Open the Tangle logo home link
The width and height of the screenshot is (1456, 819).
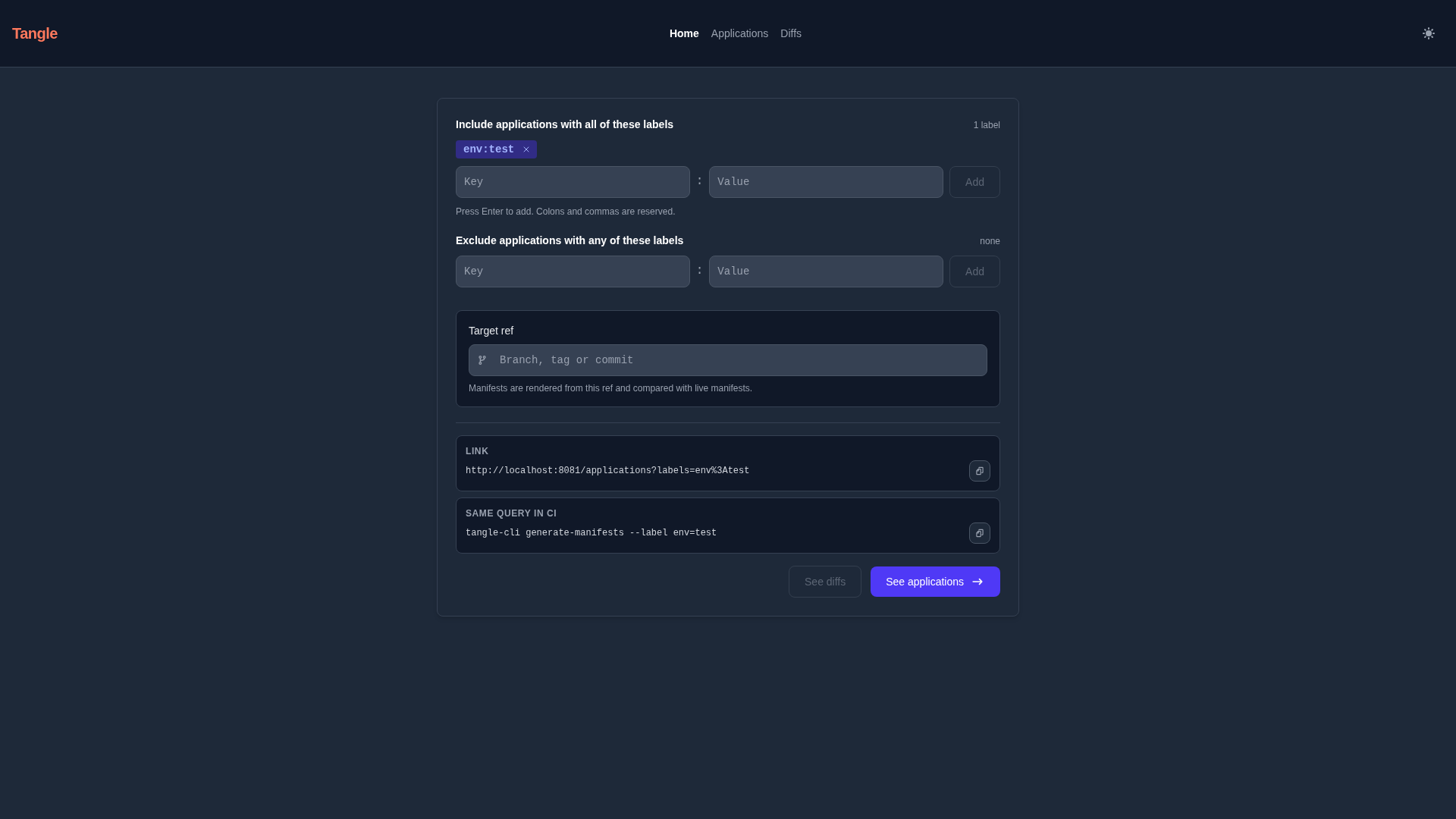coord(35,33)
